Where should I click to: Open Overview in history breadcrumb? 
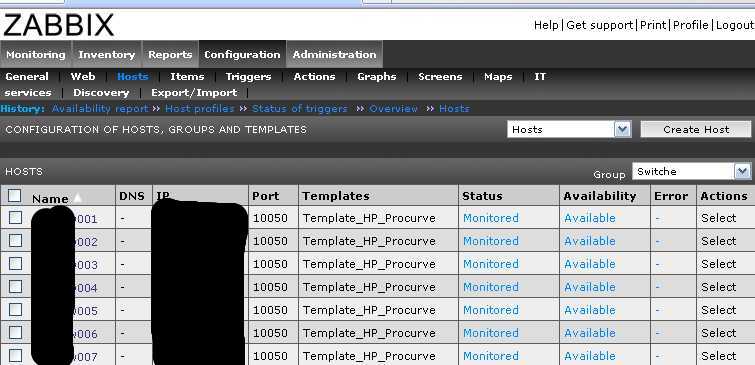(393, 109)
